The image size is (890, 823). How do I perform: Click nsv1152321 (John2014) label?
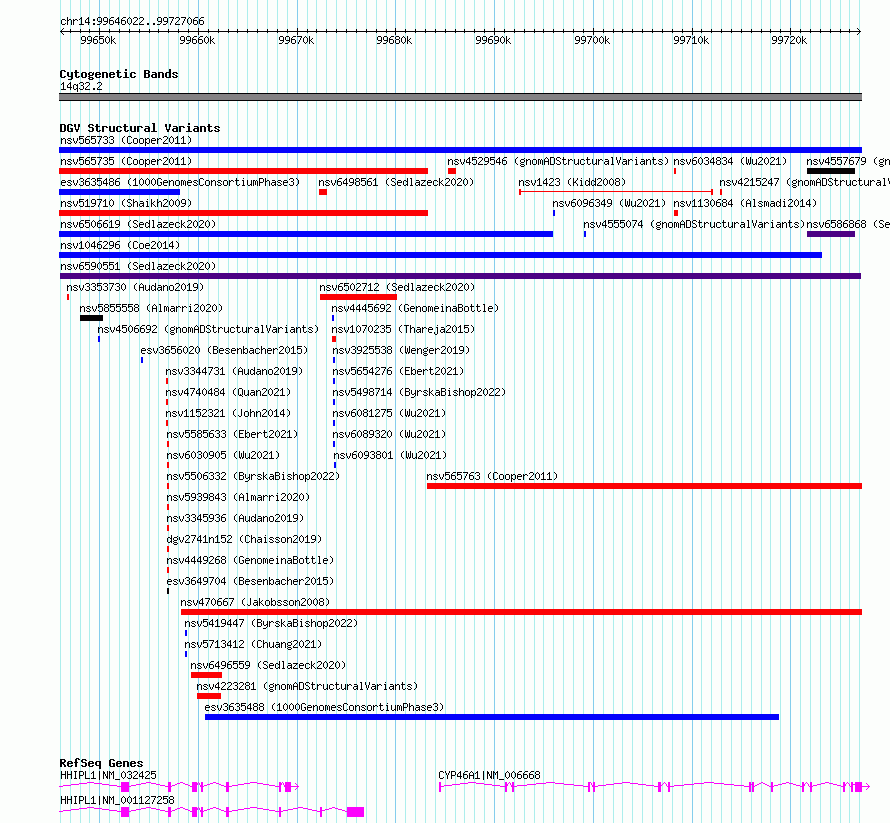point(228,413)
